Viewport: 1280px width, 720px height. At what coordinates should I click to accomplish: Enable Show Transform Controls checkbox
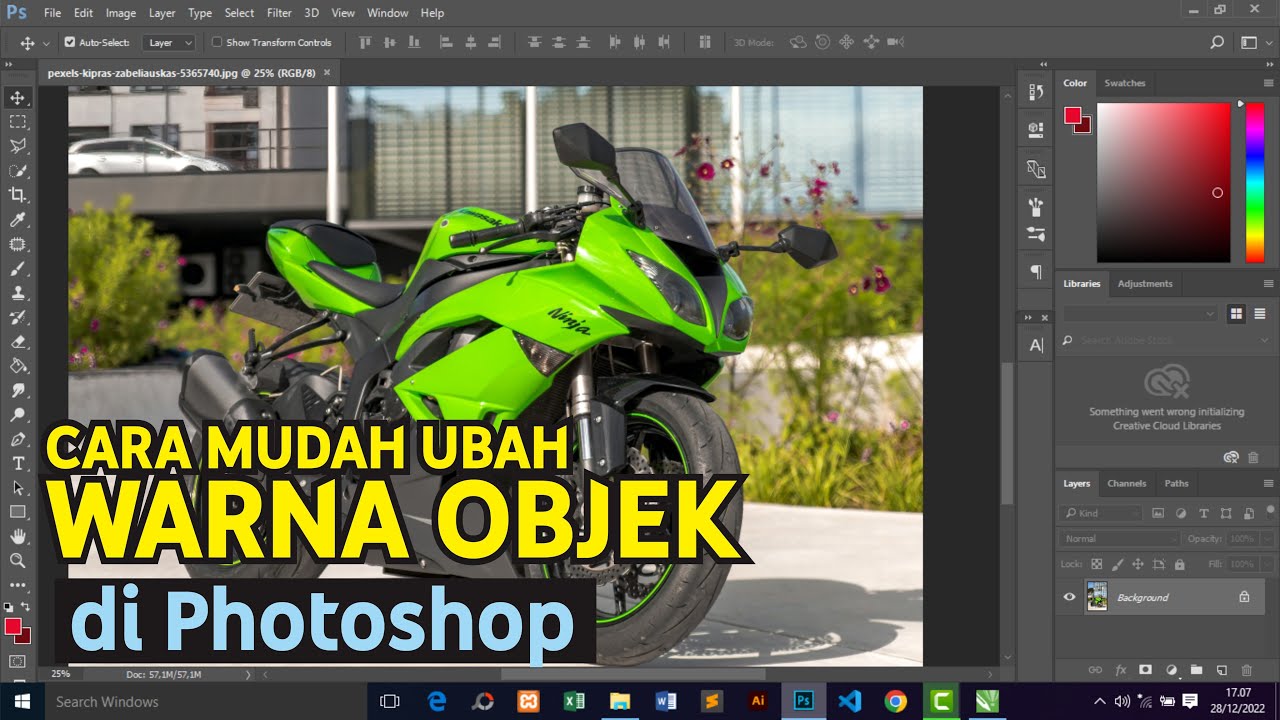[216, 43]
